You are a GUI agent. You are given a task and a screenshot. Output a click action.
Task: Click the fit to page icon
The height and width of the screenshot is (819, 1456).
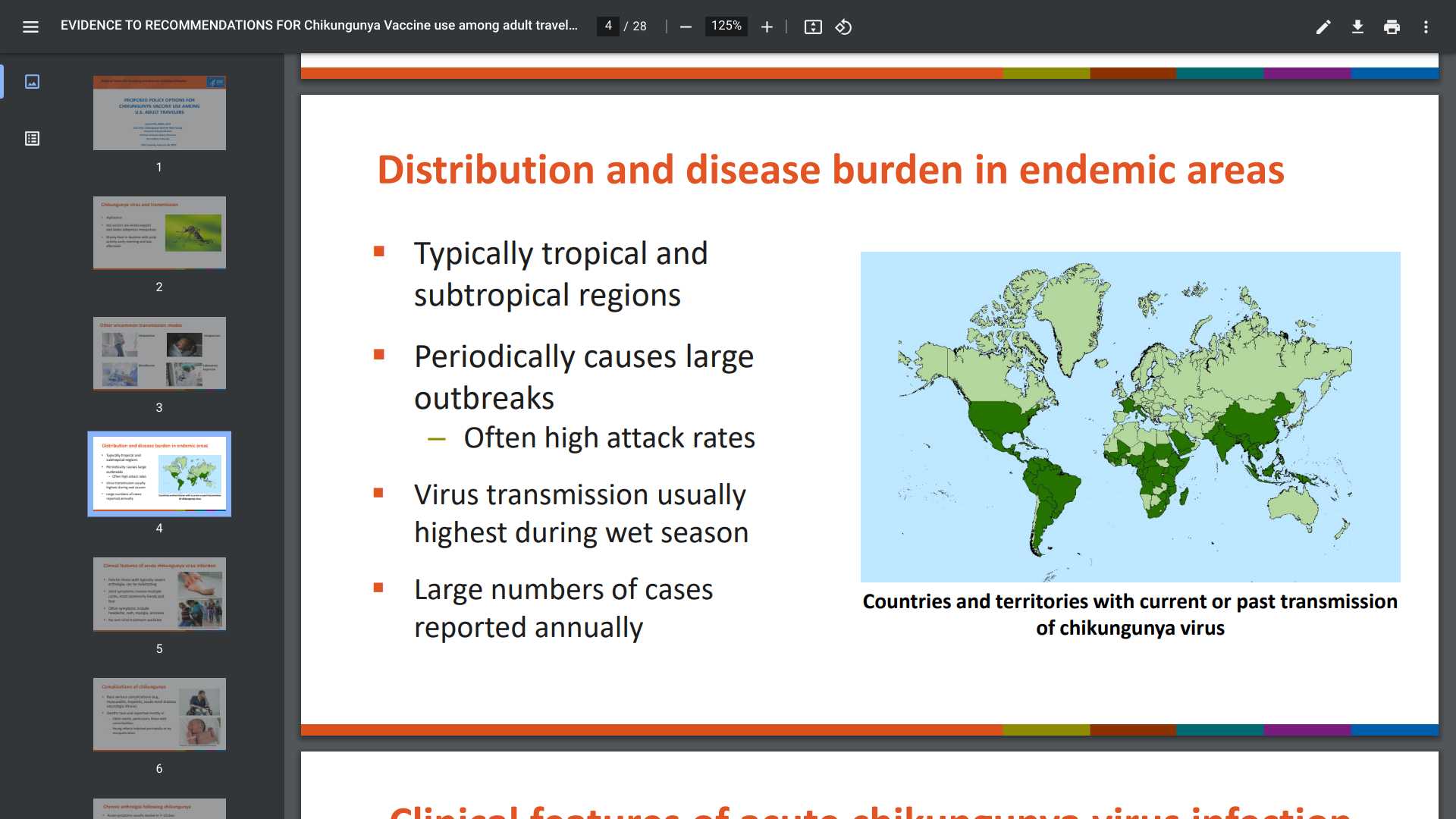(813, 27)
